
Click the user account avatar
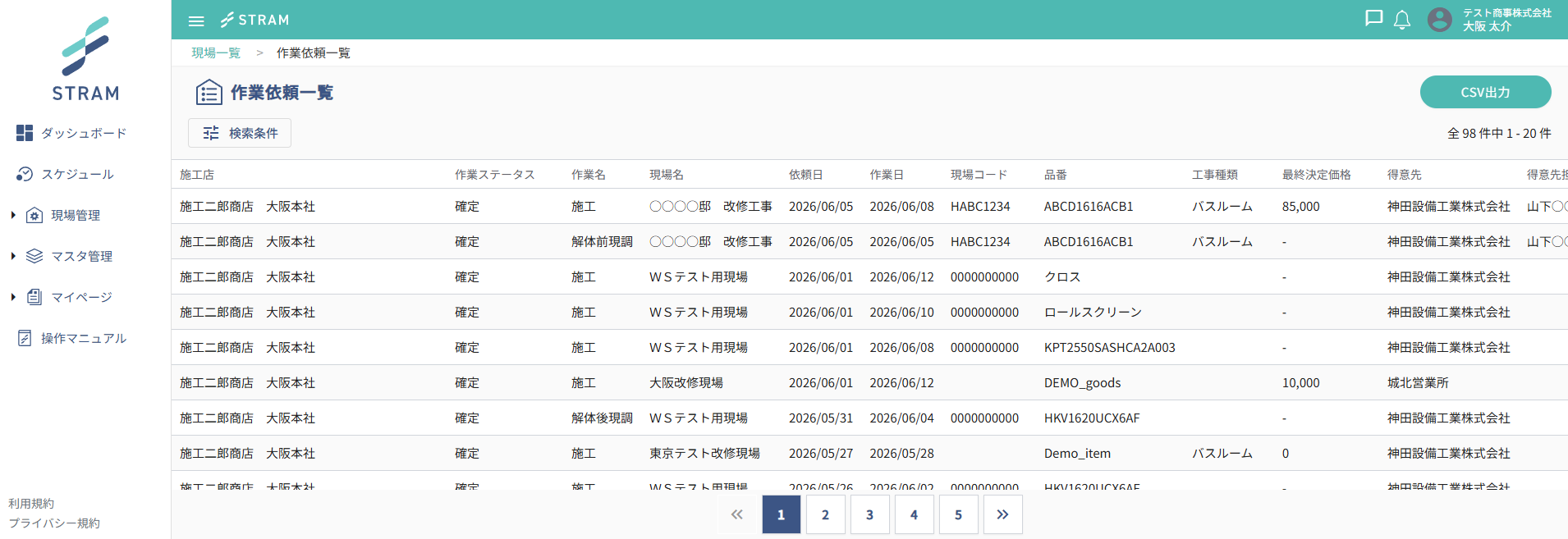click(1440, 20)
